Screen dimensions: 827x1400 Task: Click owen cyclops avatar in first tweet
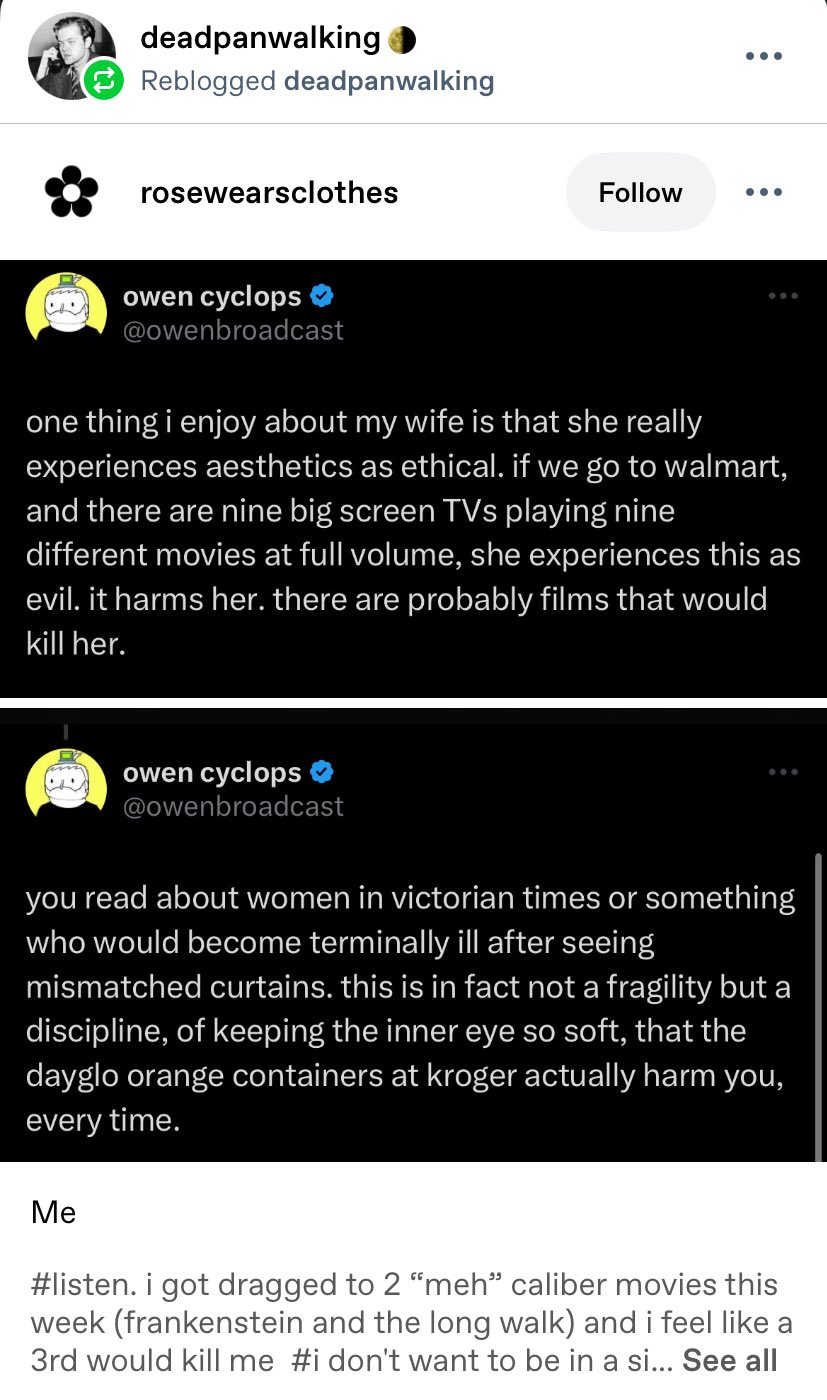point(65,308)
